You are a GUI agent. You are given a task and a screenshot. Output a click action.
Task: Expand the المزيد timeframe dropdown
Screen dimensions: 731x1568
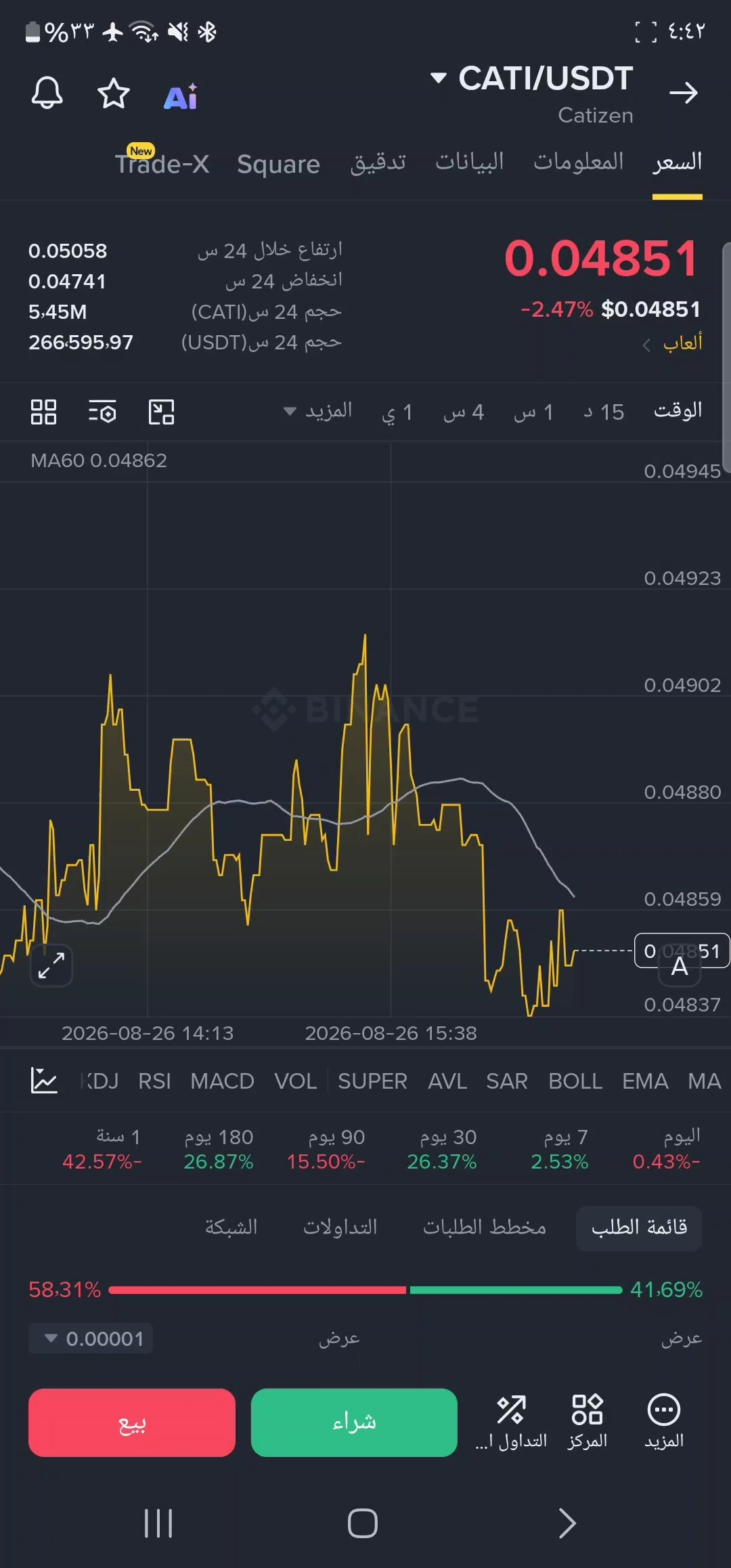click(317, 411)
